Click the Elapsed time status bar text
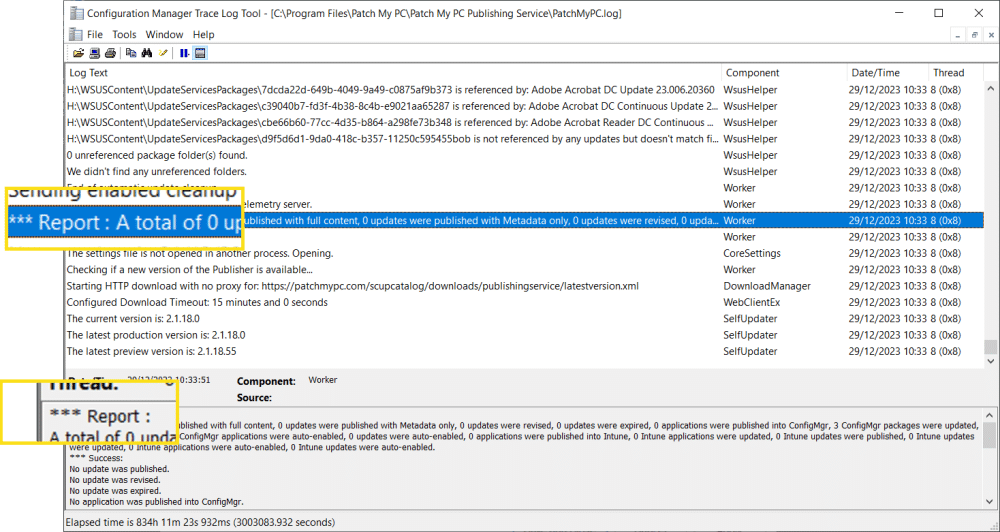 coord(200,522)
